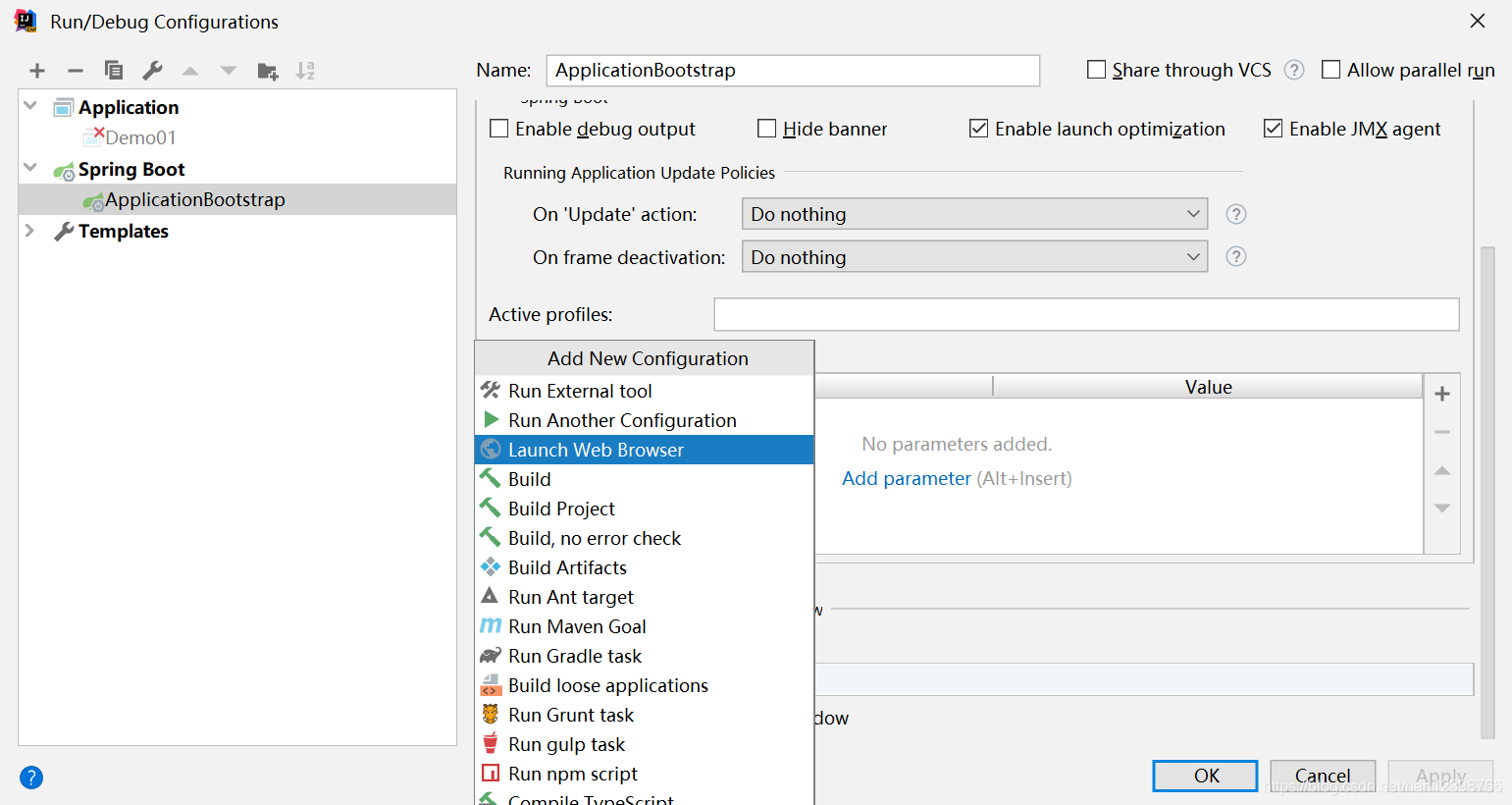1512x805 pixels.
Task: Enable debug output checkbox
Action: (x=499, y=129)
